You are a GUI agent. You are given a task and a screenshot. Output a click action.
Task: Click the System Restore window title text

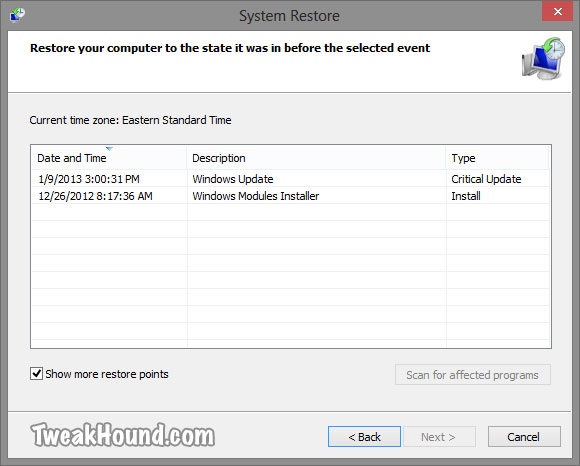289,16
